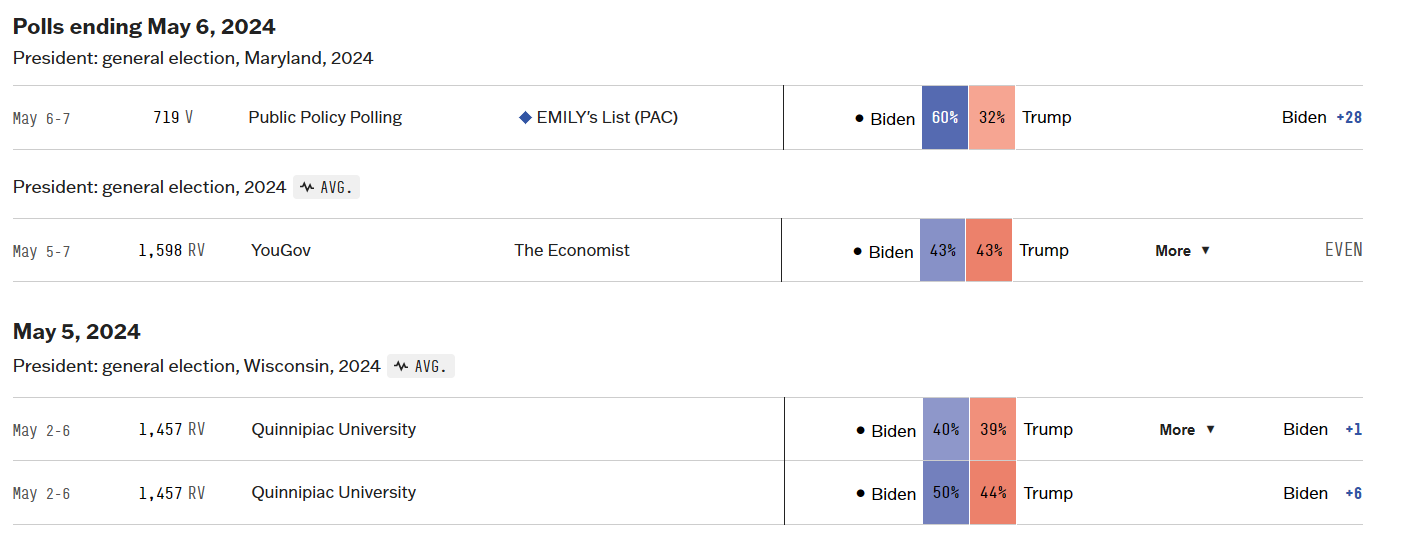The image size is (1406, 550).
Task: Open the YouGov pollster link
Action: coord(281,250)
